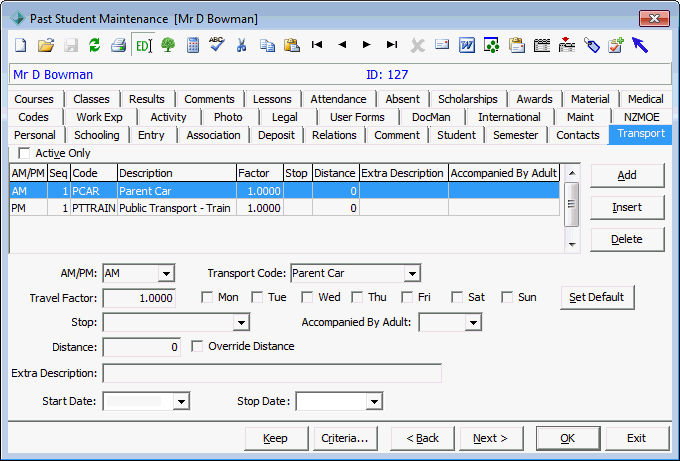Viewport: 680px width, 461px height.
Task: Open the Contacts tab
Action: (578, 135)
